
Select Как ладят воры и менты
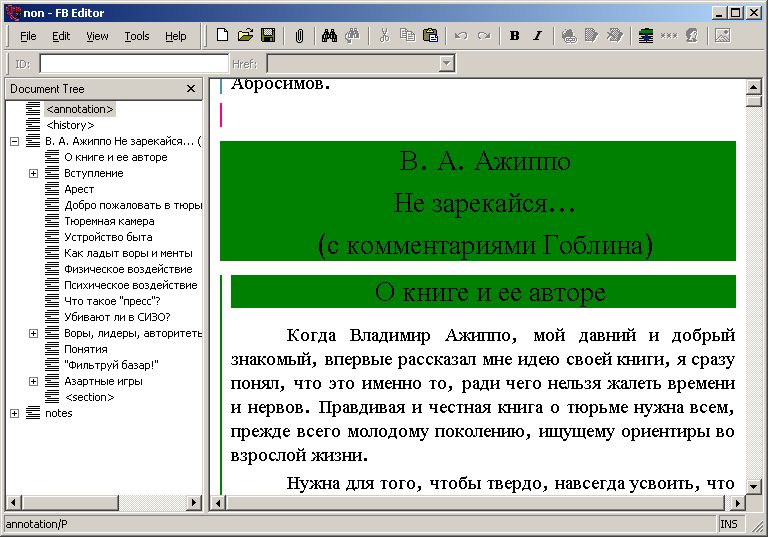tap(128, 253)
